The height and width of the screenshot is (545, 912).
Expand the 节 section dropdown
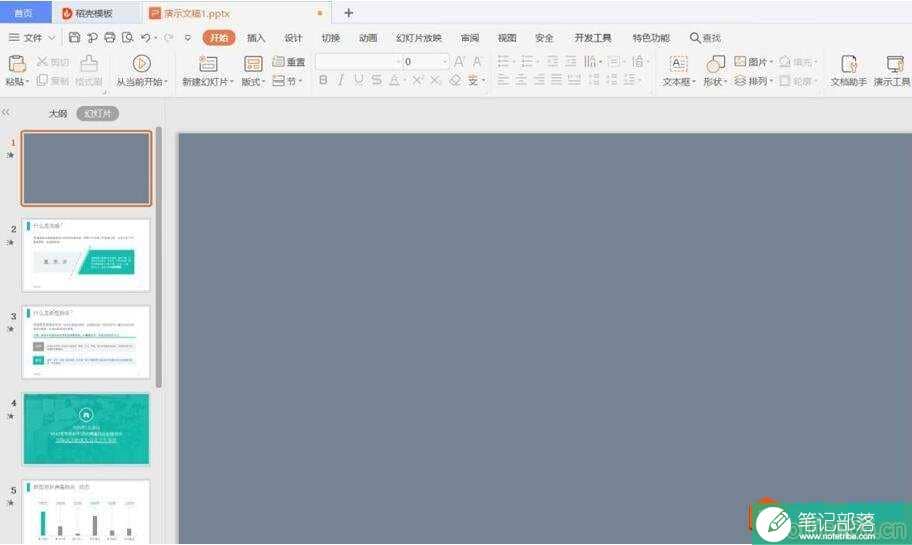coord(300,81)
